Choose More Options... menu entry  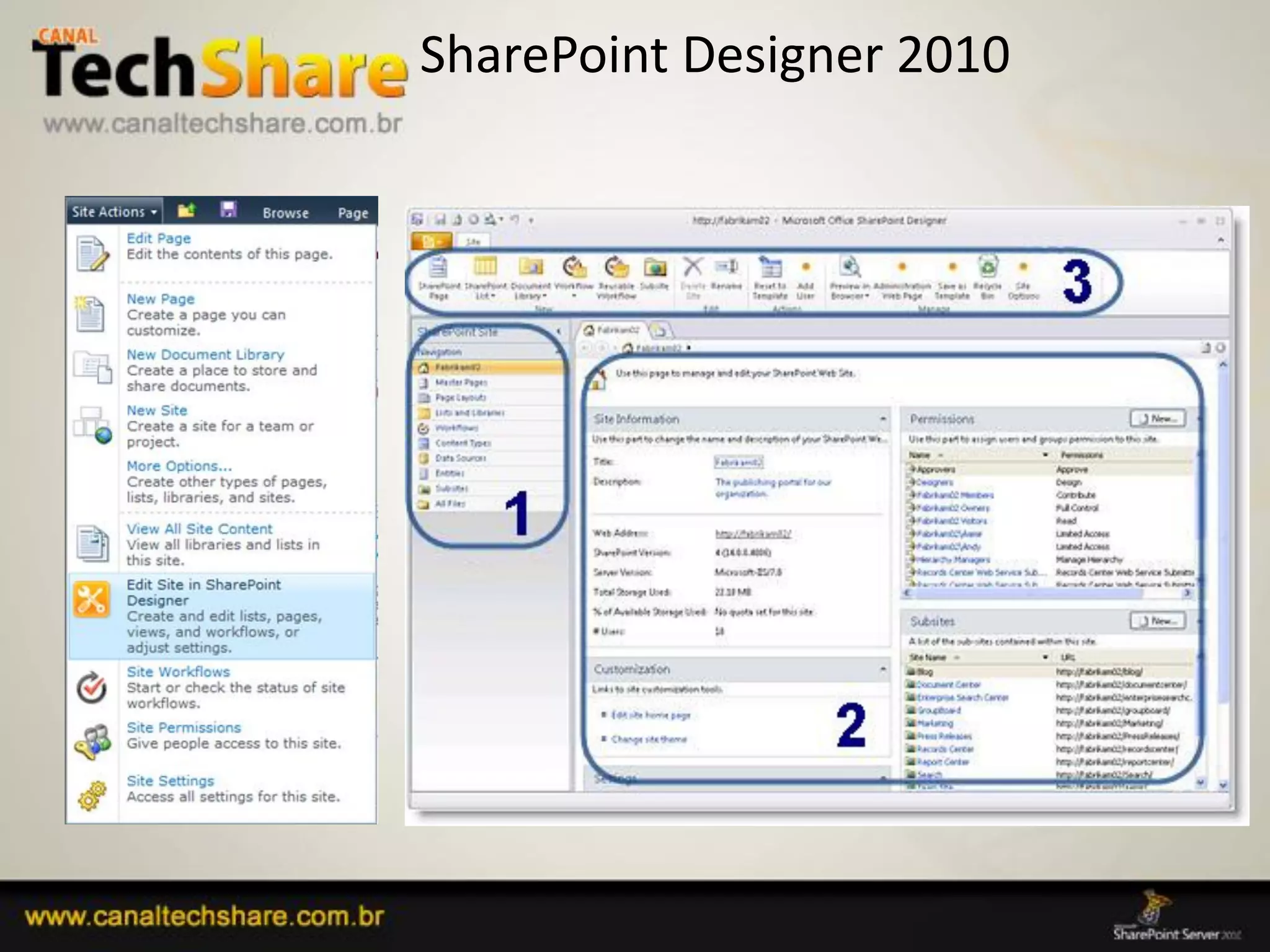coord(179,465)
